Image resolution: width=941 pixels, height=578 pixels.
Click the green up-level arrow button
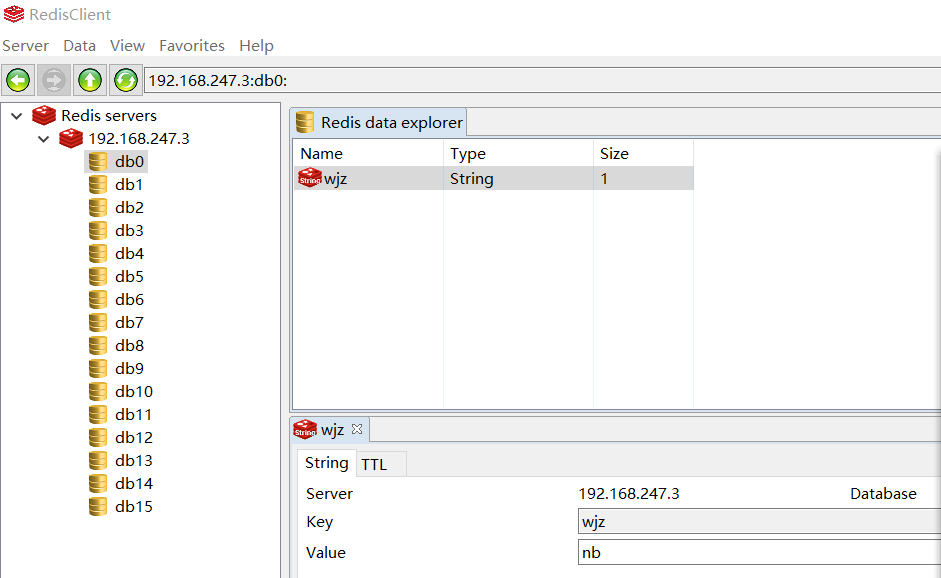click(x=90, y=80)
